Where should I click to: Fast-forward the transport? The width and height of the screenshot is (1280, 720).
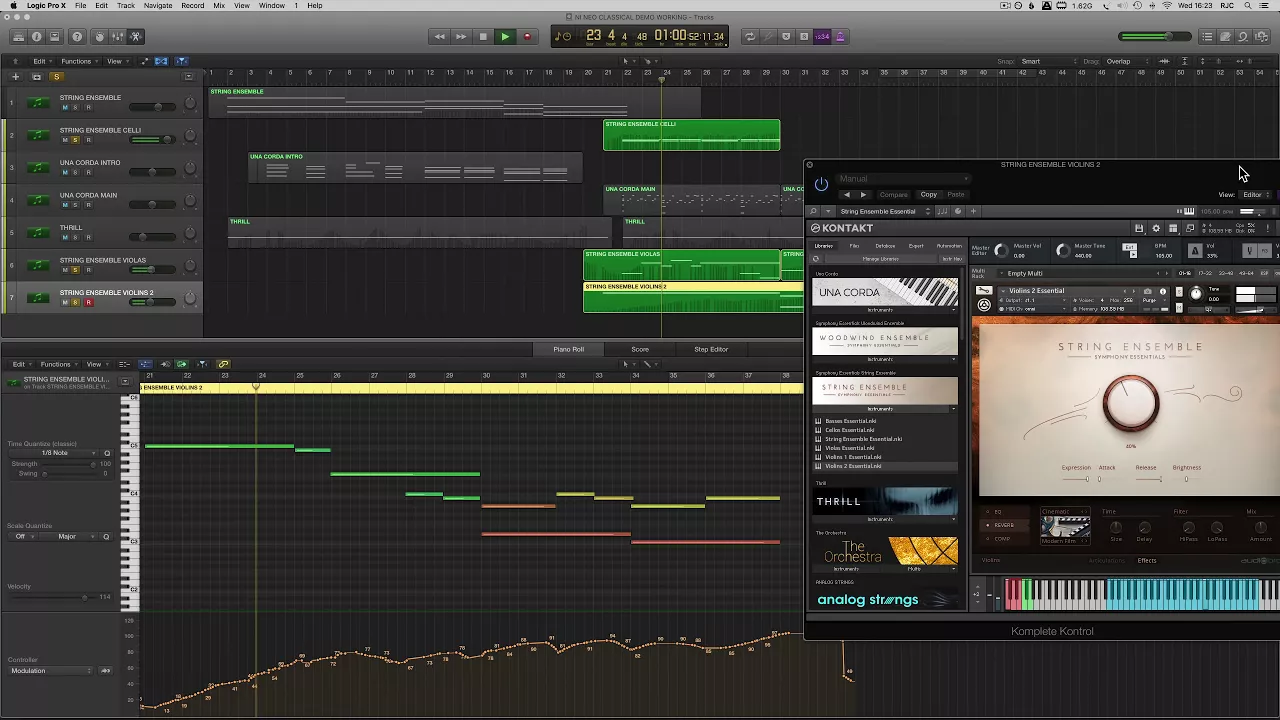tap(461, 37)
